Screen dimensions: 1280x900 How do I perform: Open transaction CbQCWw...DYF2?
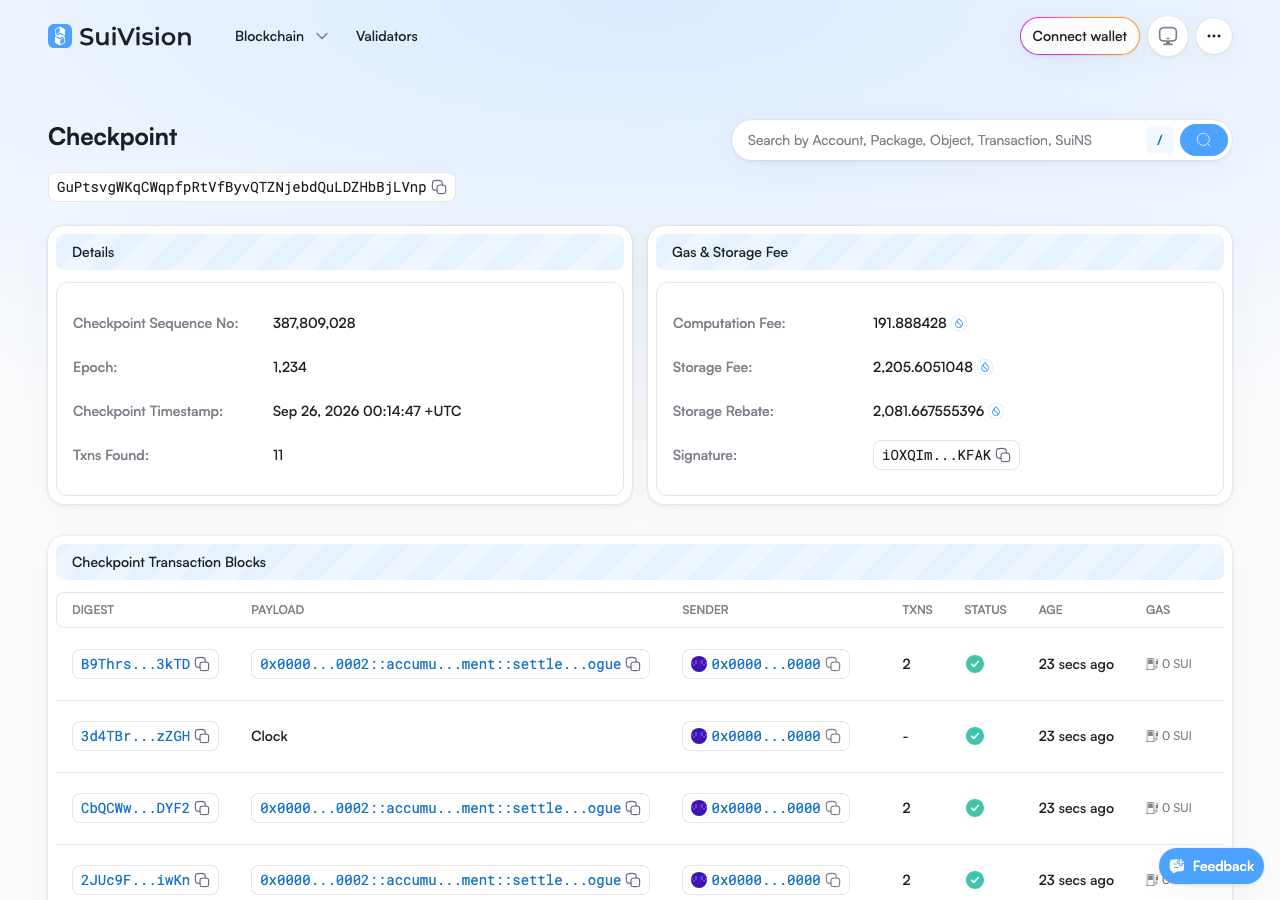tap(135, 808)
